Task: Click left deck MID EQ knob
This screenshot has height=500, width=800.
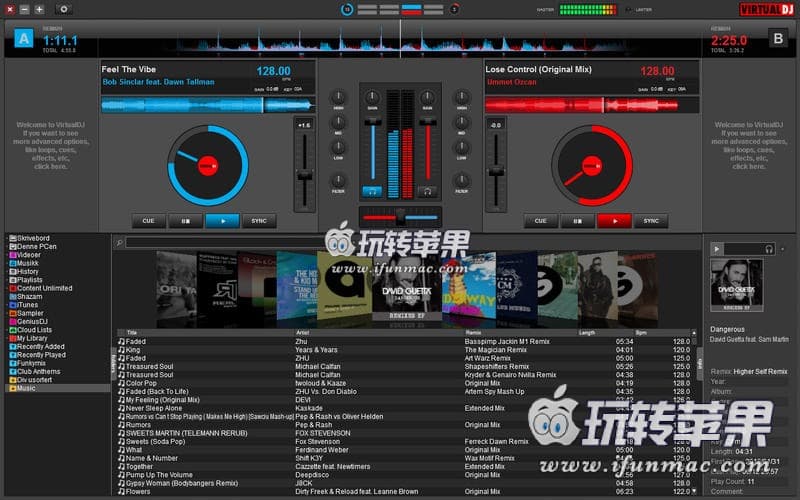Action: [x=338, y=121]
